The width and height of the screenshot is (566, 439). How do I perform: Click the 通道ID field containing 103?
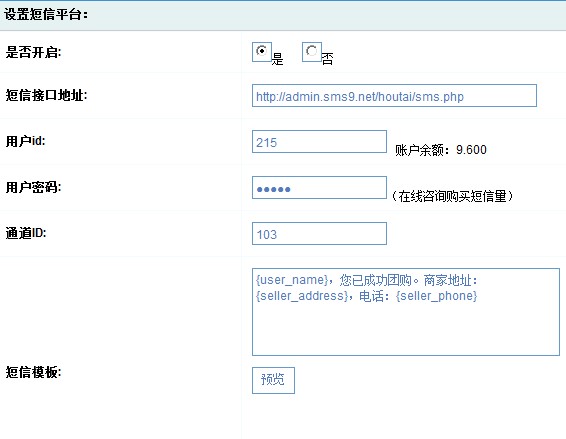(x=319, y=234)
